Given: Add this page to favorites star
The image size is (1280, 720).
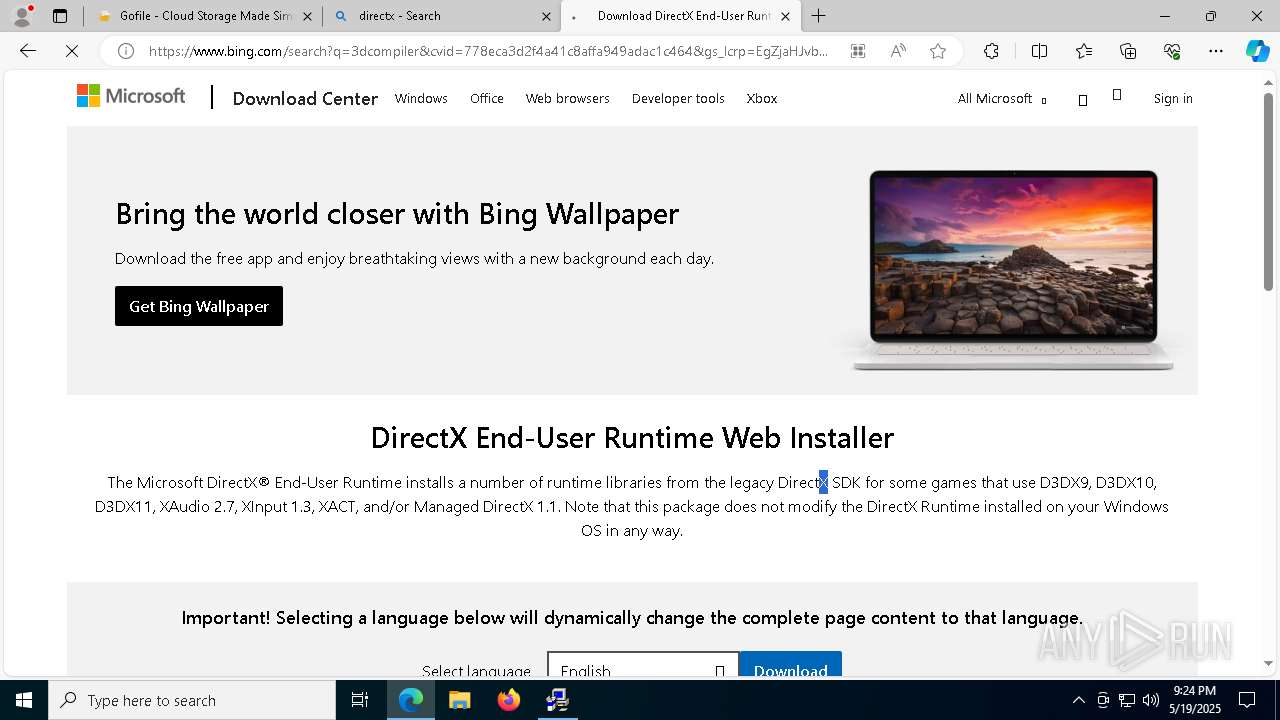Looking at the screenshot, I should 938,51.
